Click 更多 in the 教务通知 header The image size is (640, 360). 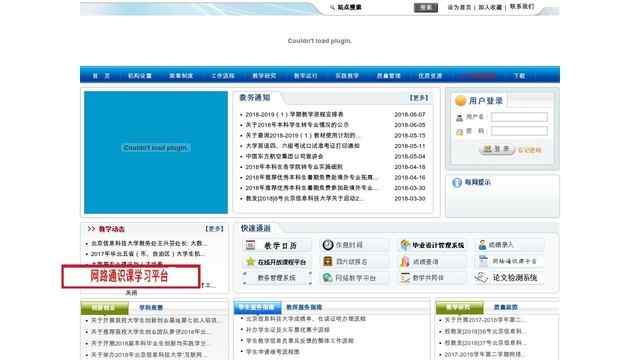click(x=419, y=98)
